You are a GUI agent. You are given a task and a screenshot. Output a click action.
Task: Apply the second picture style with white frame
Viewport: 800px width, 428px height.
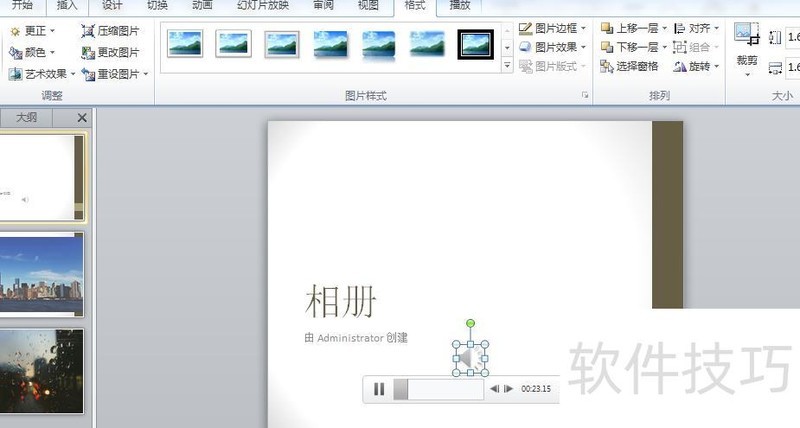(233, 43)
